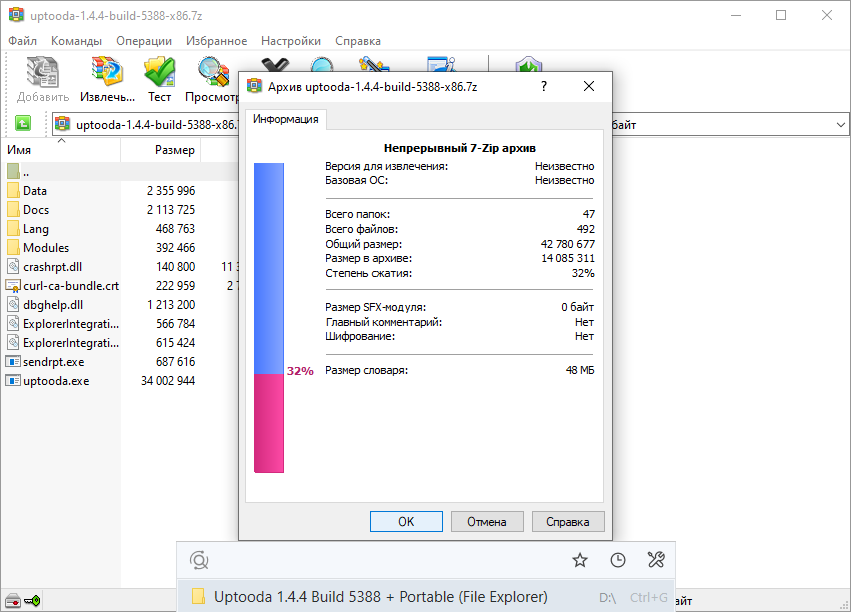Click the parent folder '..' icon
Image resolution: width=851 pixels, height=612 pixels.
tap(14, 171)
